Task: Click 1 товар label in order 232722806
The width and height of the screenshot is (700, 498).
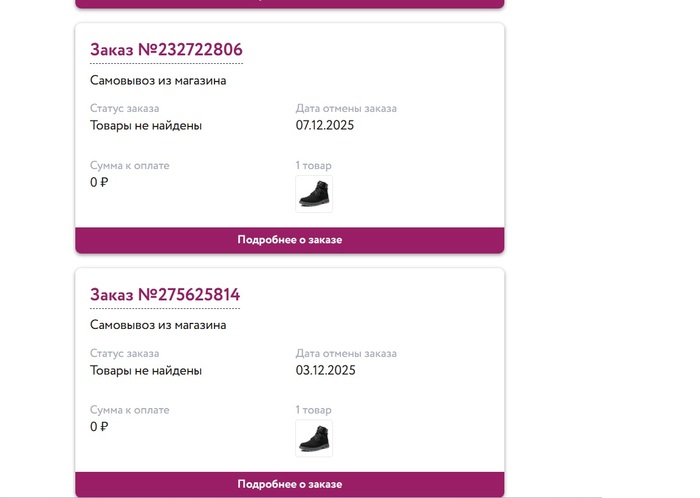Action: click(x=313, y=166)
